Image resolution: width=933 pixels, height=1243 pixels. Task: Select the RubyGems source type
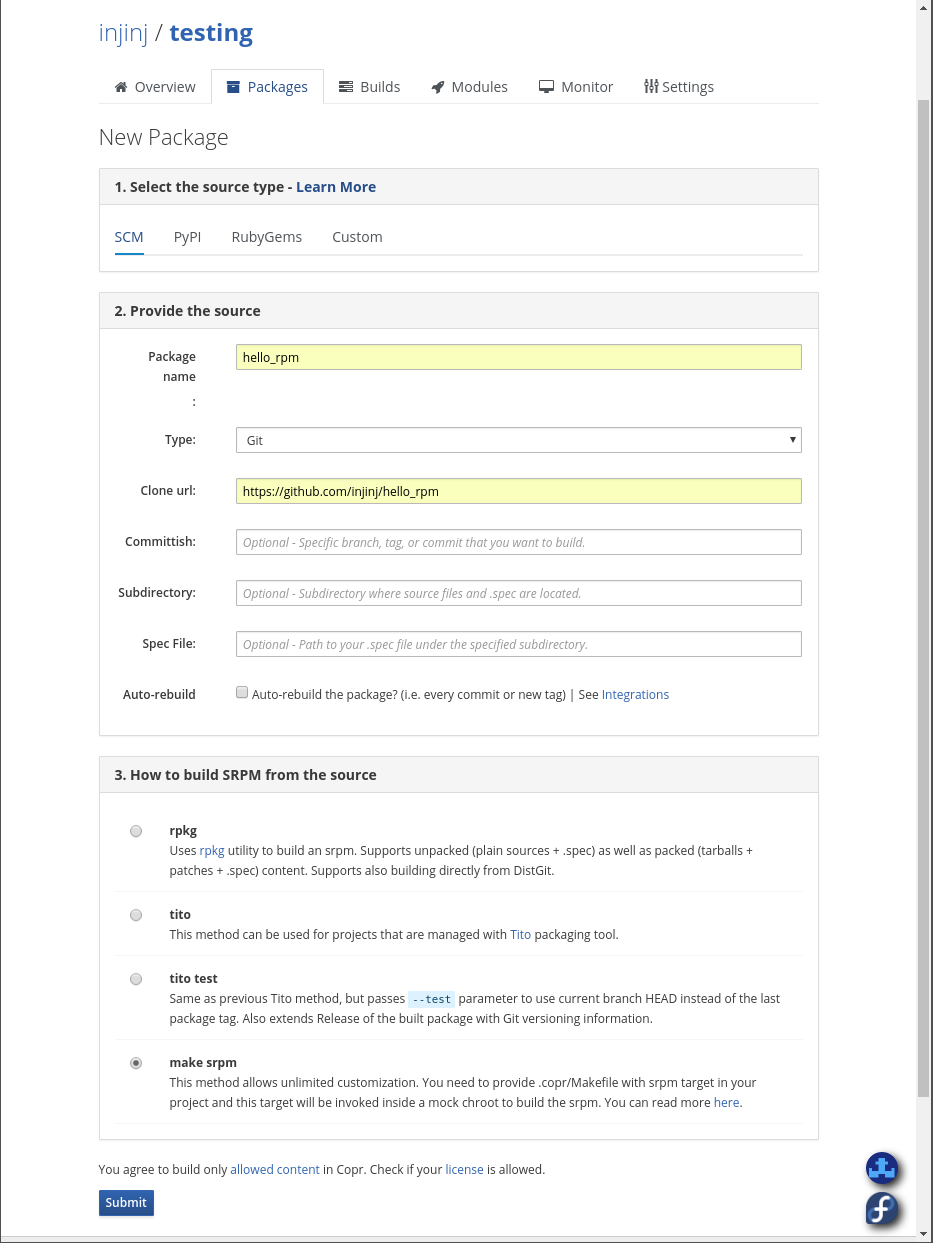[266, 237]
